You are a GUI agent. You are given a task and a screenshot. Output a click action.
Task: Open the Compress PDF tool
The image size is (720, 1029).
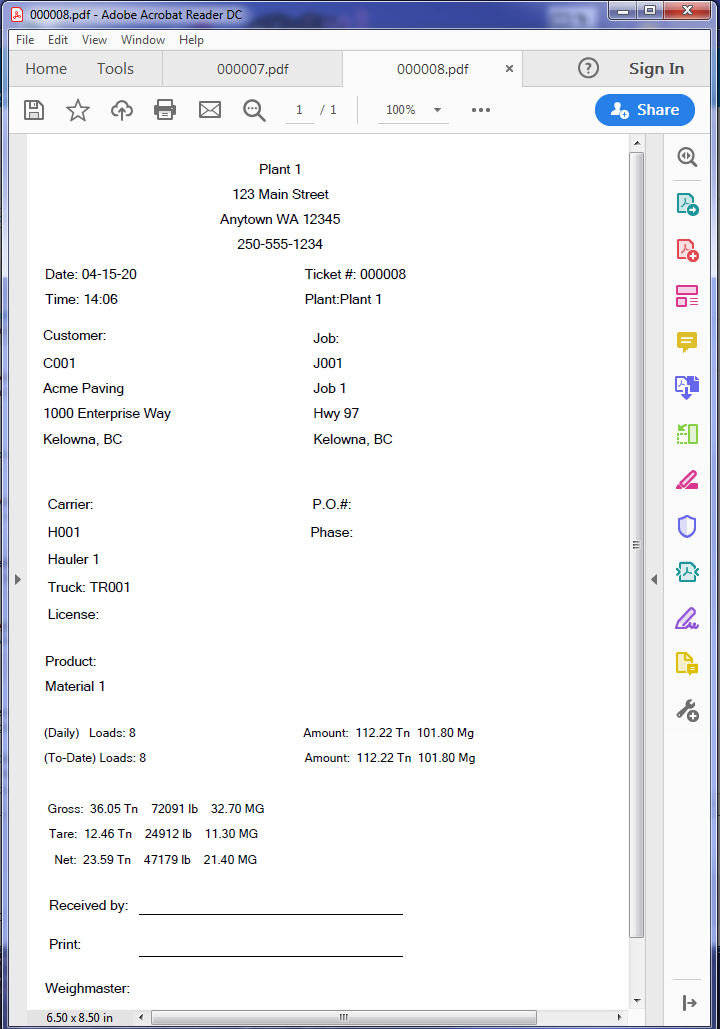pos(687,572)
